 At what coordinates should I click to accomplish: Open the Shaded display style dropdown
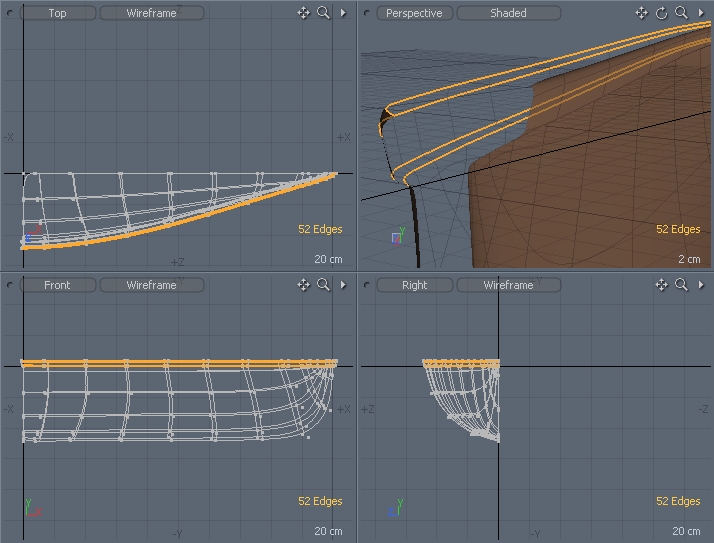(x=508, y=13)
